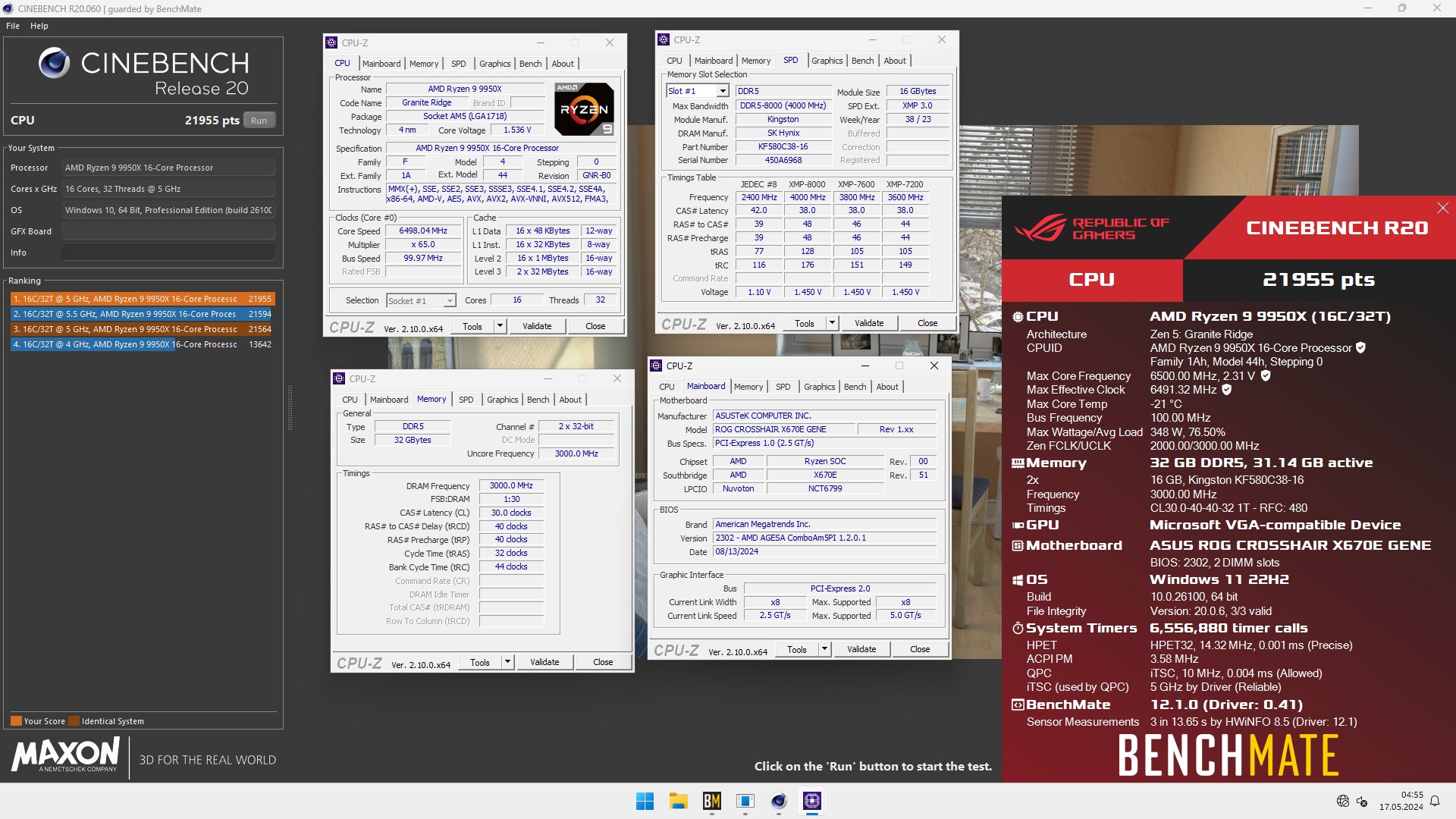Image resolution: width=1456 pixels, height=819 pixels.
Task: Expand Tools arrow in the Mainboard window
Action: [824, 649]
